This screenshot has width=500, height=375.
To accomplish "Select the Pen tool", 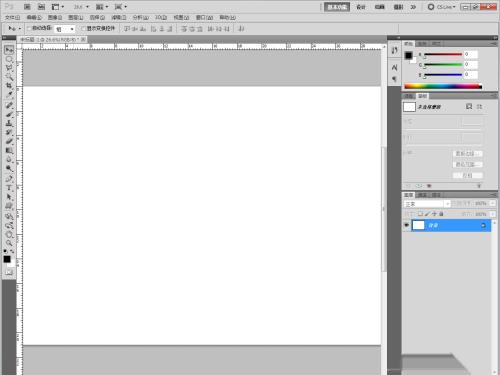I will point(9,179).
